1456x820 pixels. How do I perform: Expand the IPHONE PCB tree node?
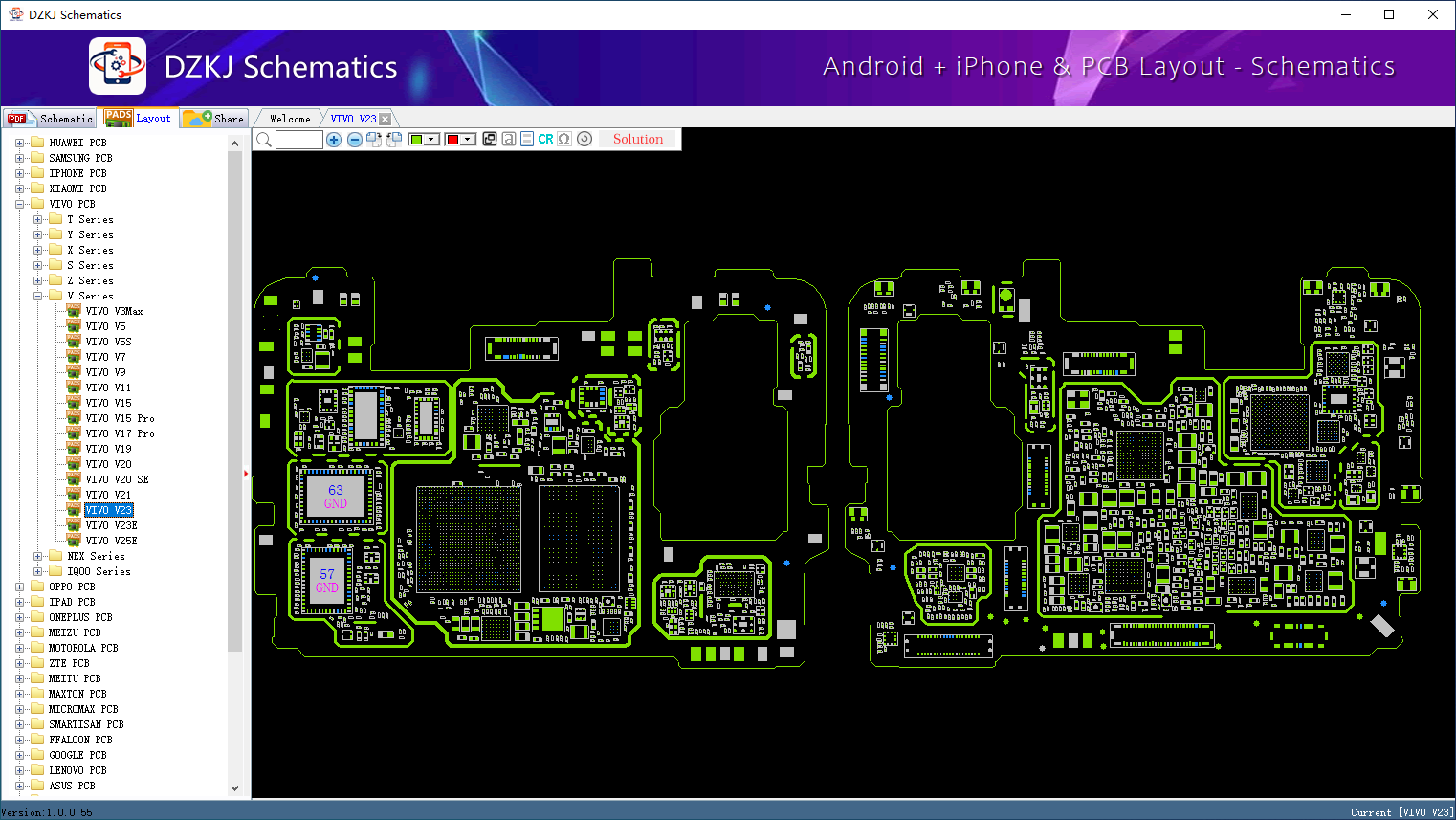[x=19, y=173]
